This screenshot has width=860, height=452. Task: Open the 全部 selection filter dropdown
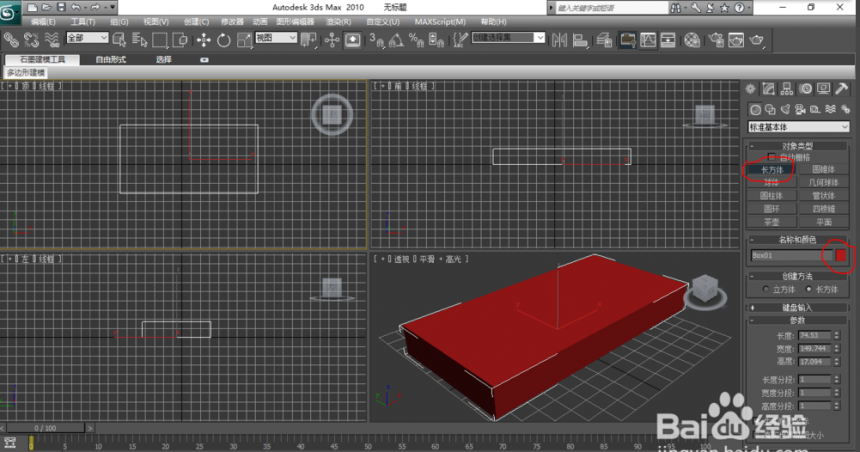click(87, 37)
